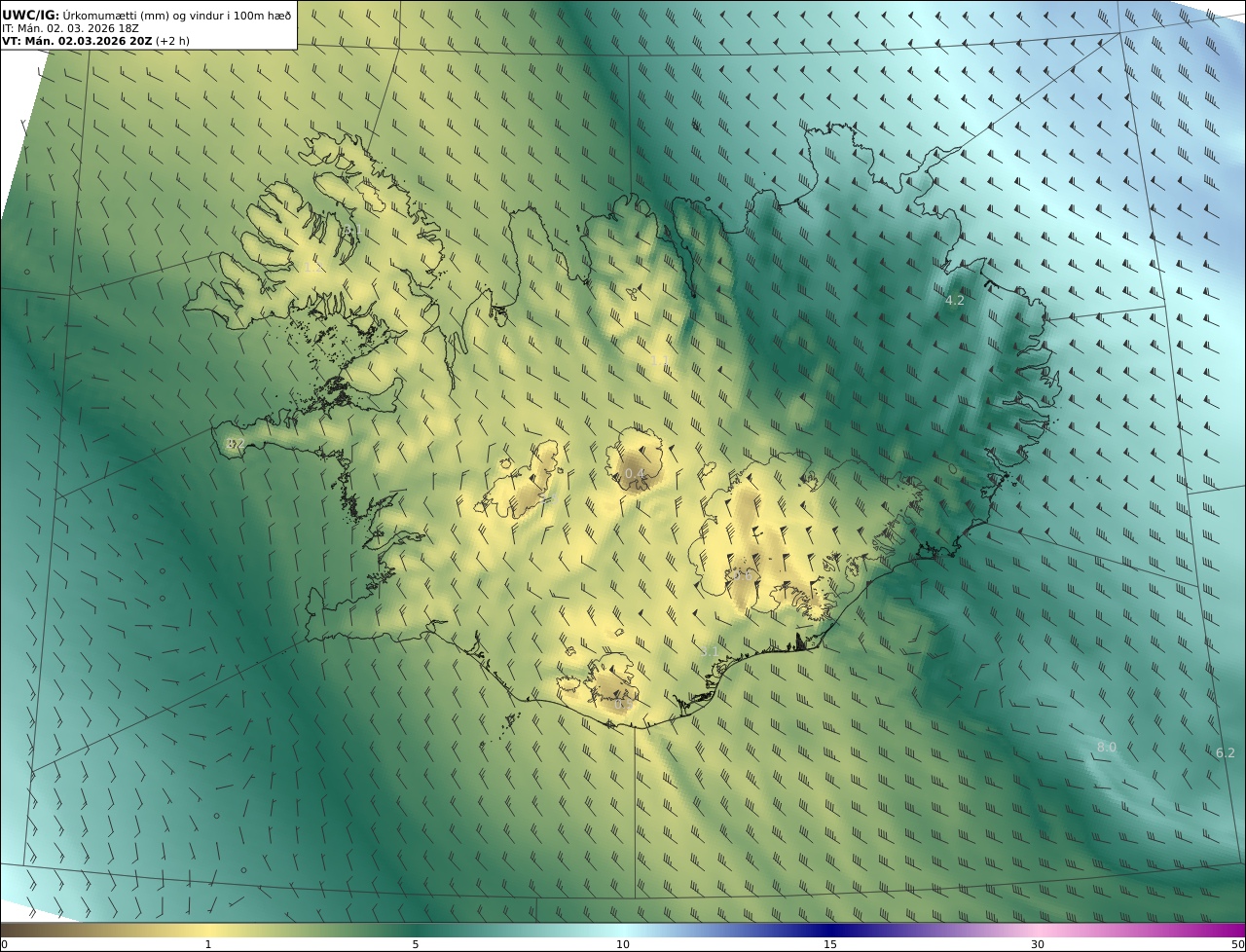Click the '0.4' value label on the central glacier

point(636,474)
